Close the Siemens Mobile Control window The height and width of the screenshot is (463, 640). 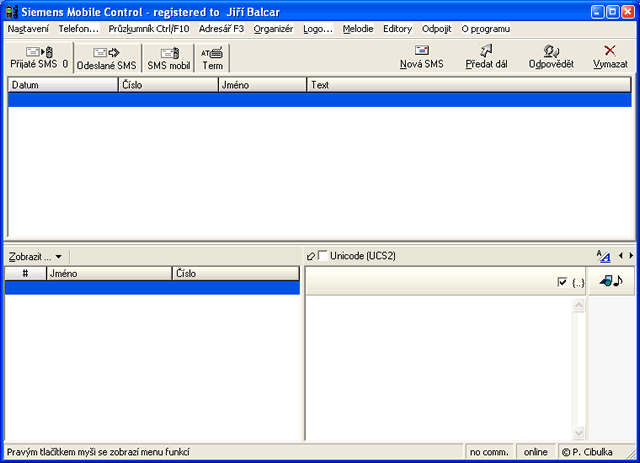tap(628, 12)
